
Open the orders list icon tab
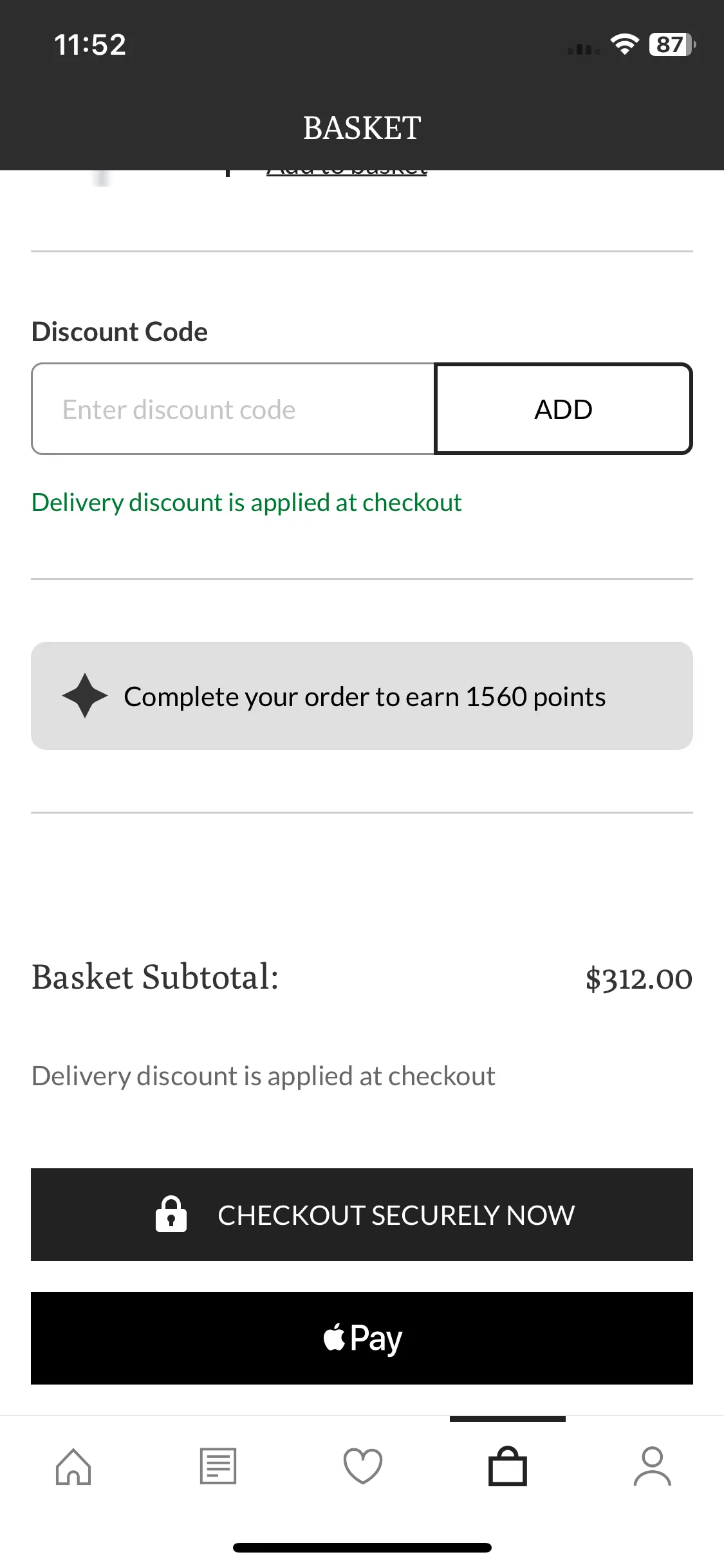point(218,1466)
